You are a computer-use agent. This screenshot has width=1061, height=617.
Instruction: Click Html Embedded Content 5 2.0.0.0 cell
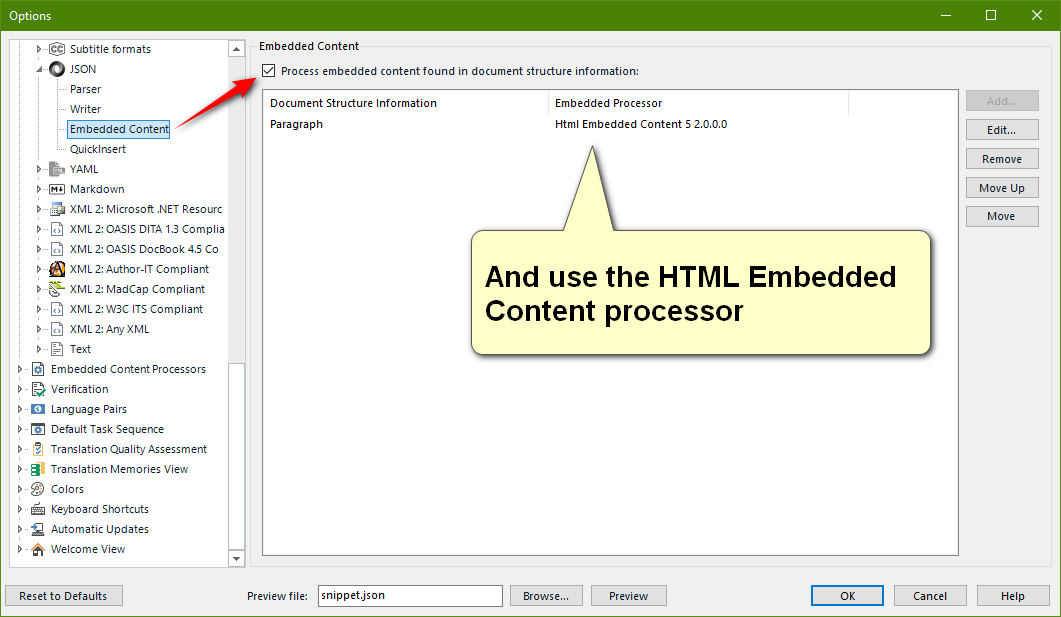pos(641,124)
